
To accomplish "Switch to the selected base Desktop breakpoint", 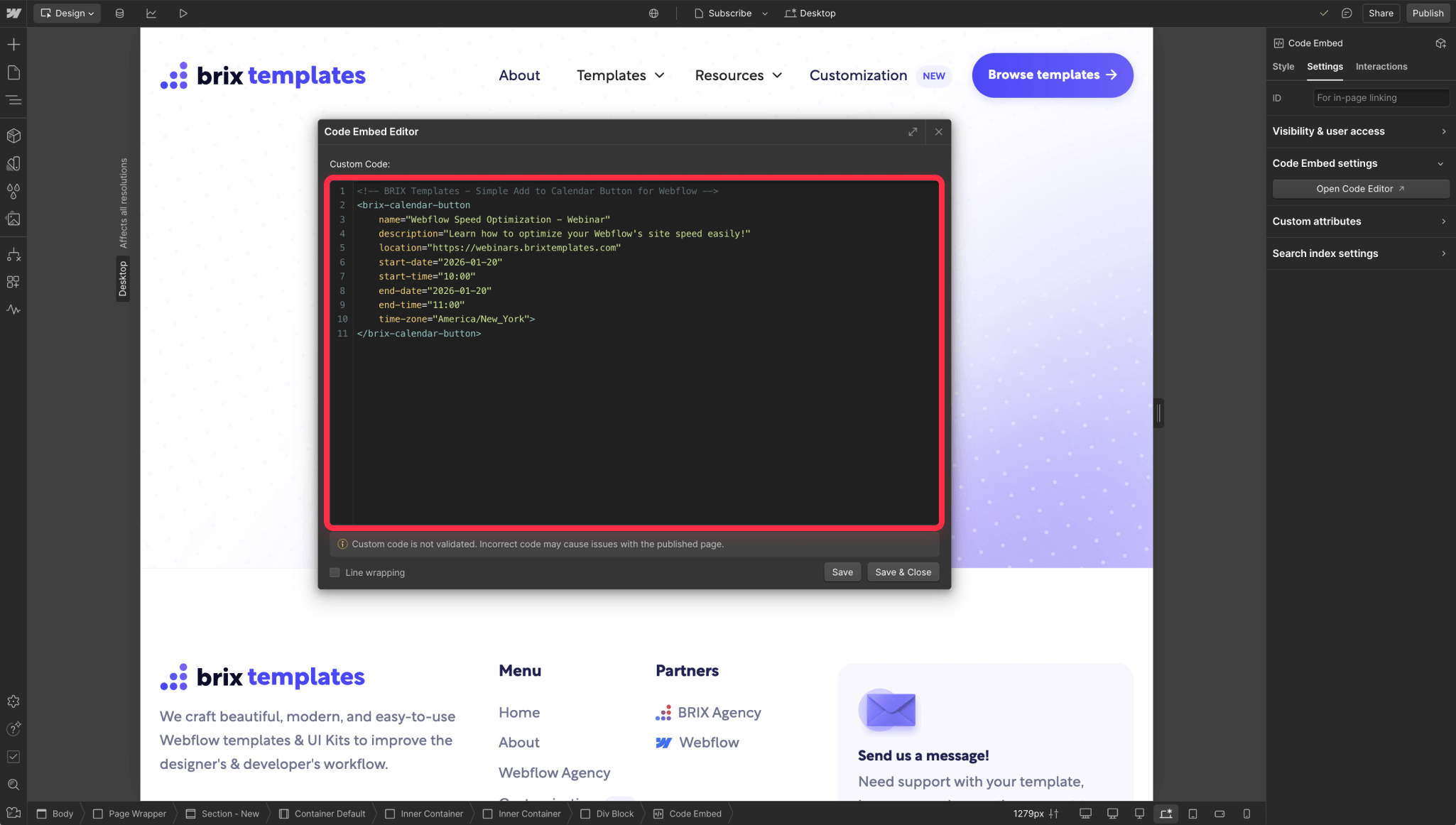I will coord(1166,814).
